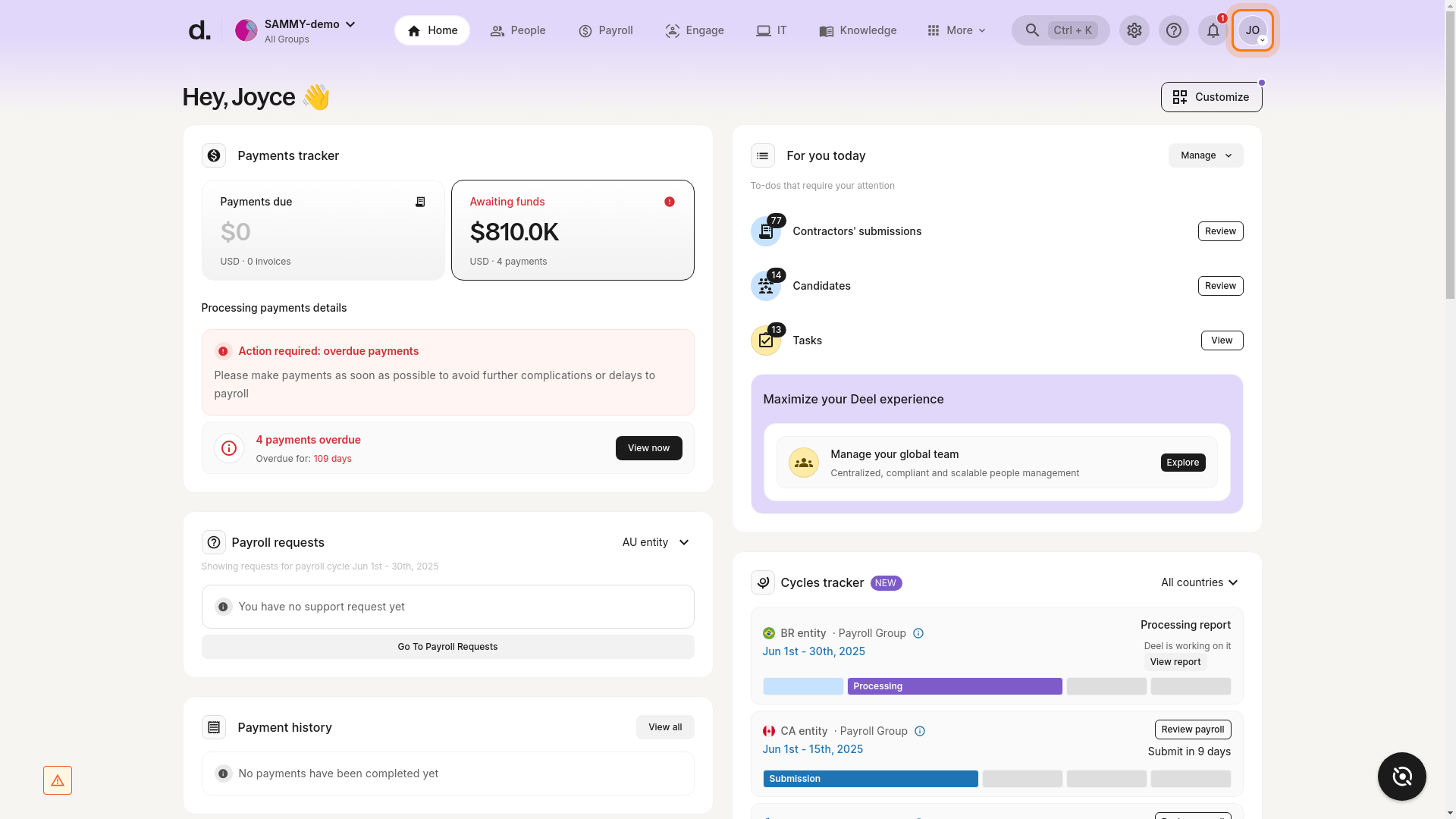Screen dimensions: 1456x819
Task: Click Review payroll for CA entity
Action: [1193, 730]
